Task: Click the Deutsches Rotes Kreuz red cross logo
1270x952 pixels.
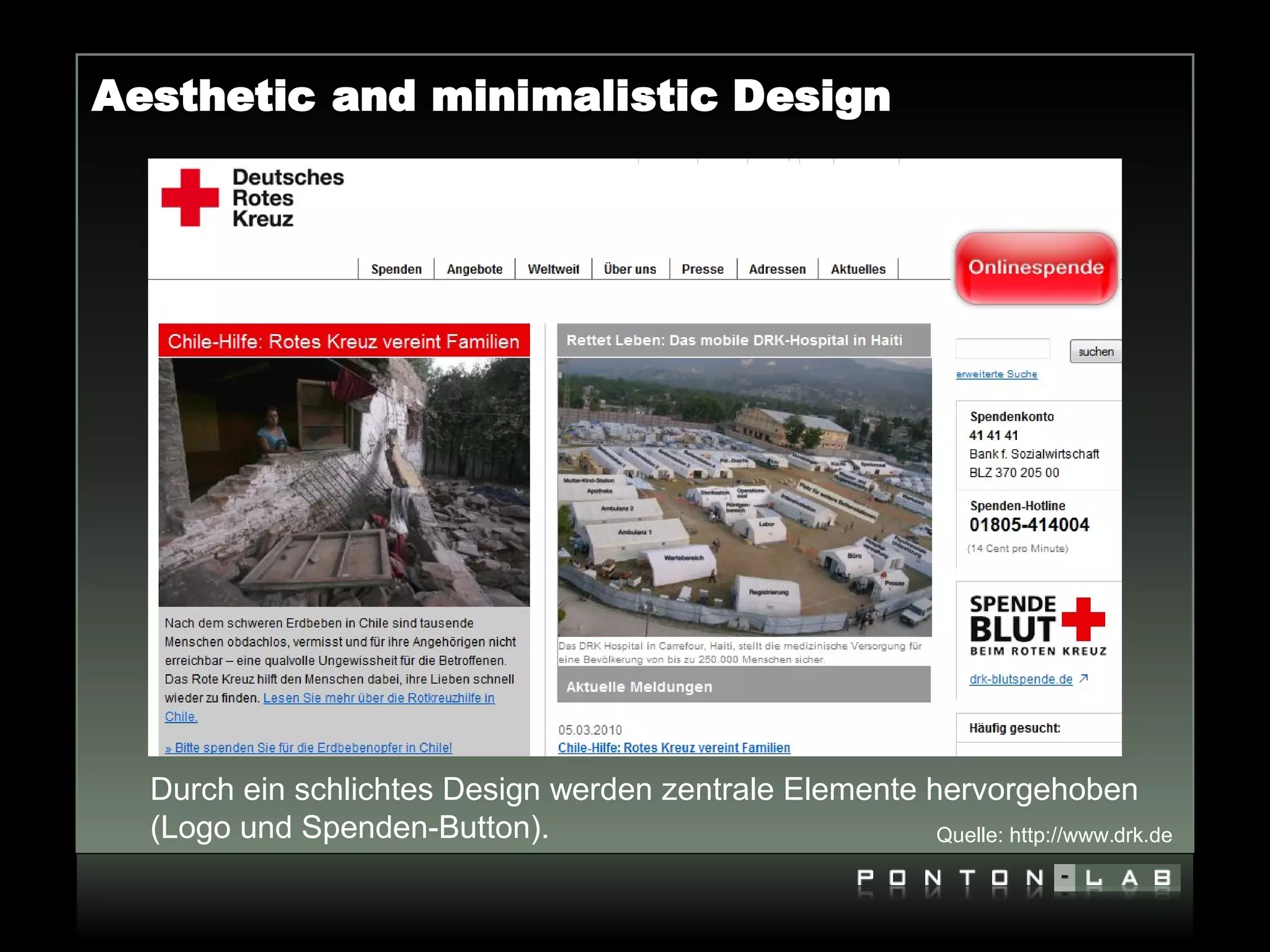Action: click(x=190, y=198)
